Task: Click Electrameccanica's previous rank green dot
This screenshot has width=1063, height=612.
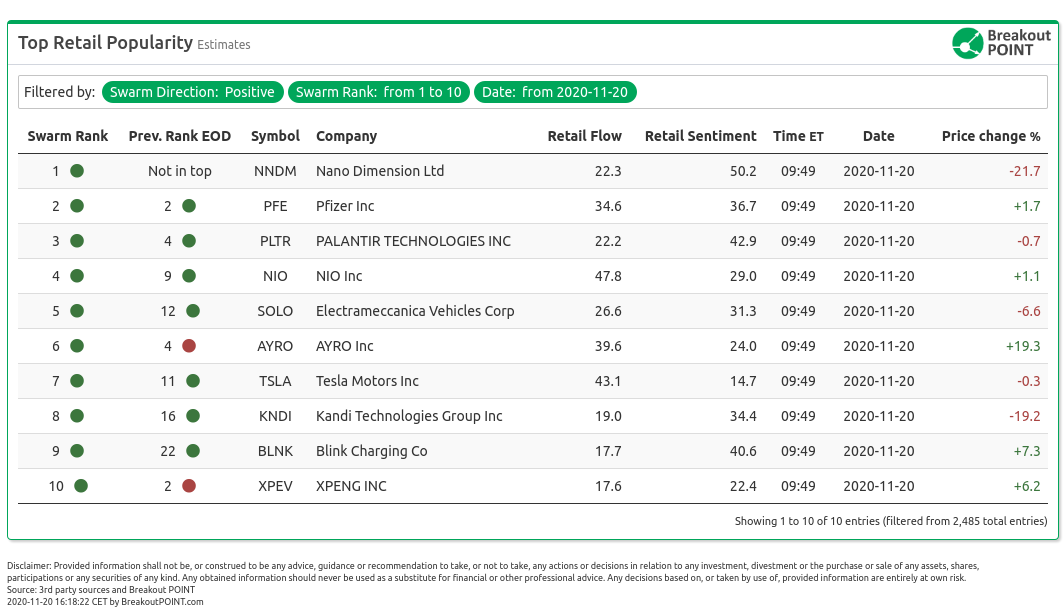Action: (x=193, y=311)
